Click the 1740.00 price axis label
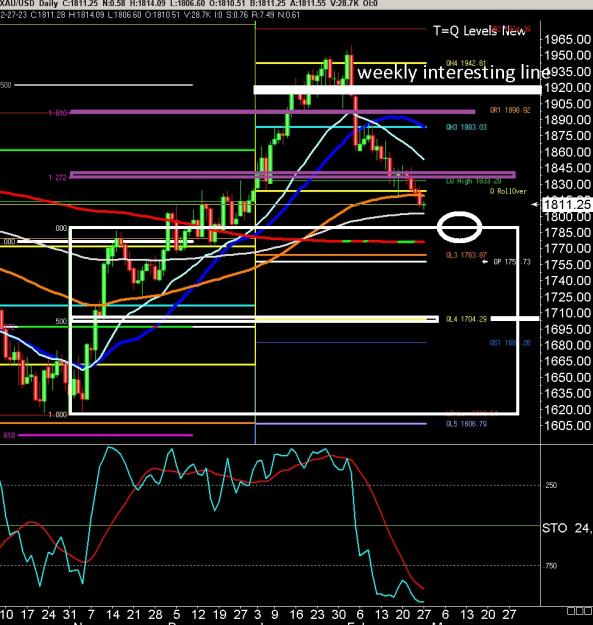The height and width of the screenshot is (625, 593). (567, 281)
